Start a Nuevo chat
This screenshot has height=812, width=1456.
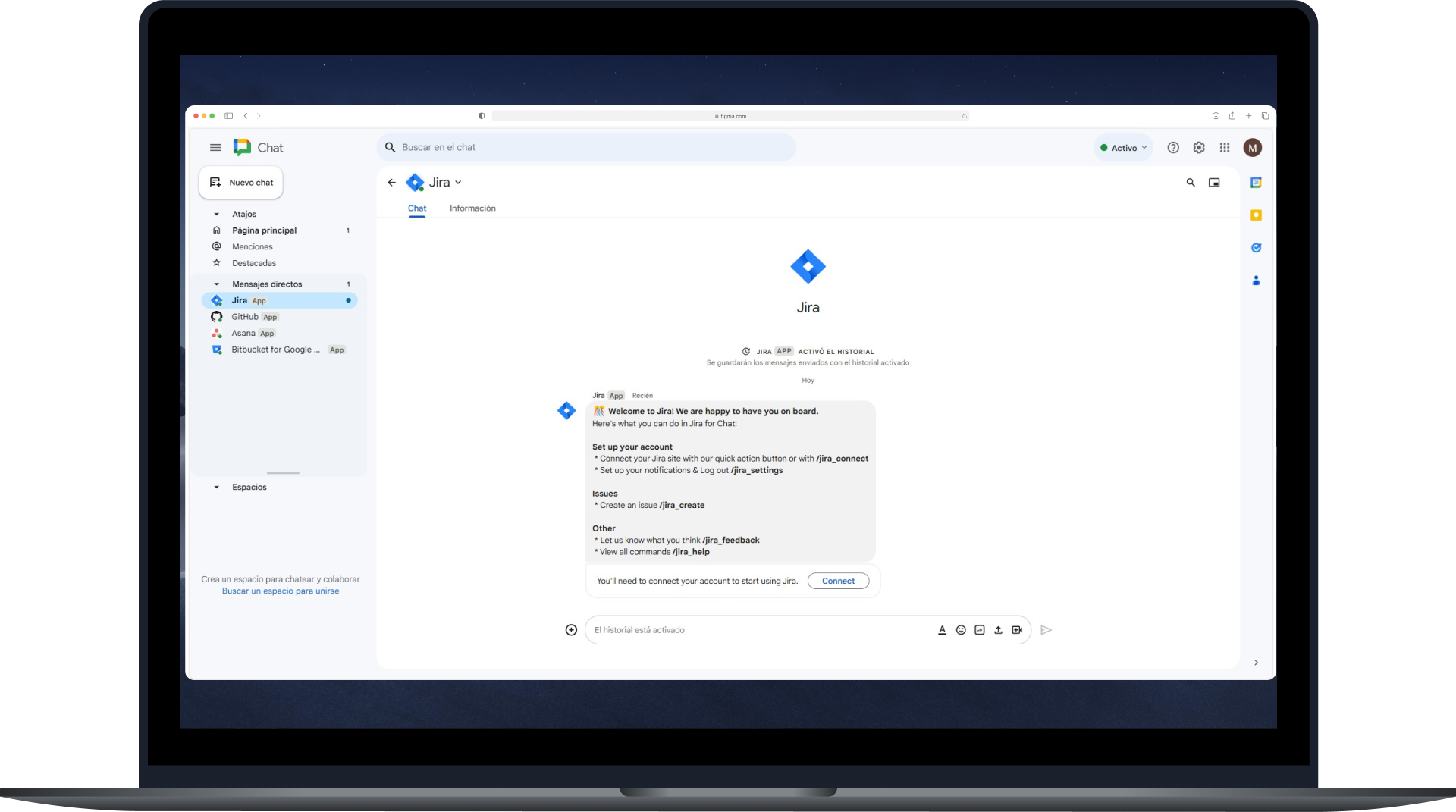click(x=241, y=183)
